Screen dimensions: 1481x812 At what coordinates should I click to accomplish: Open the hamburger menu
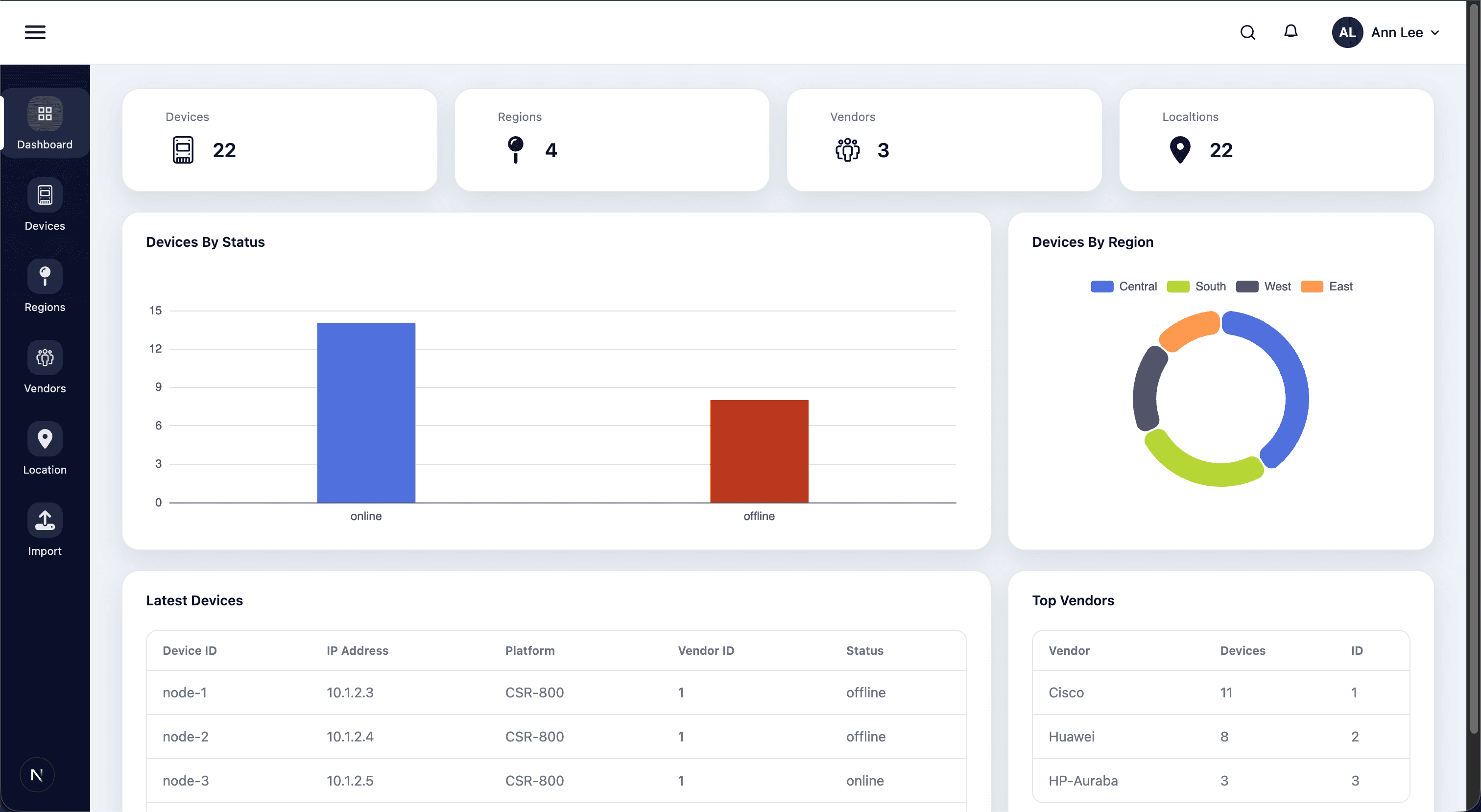35,32
